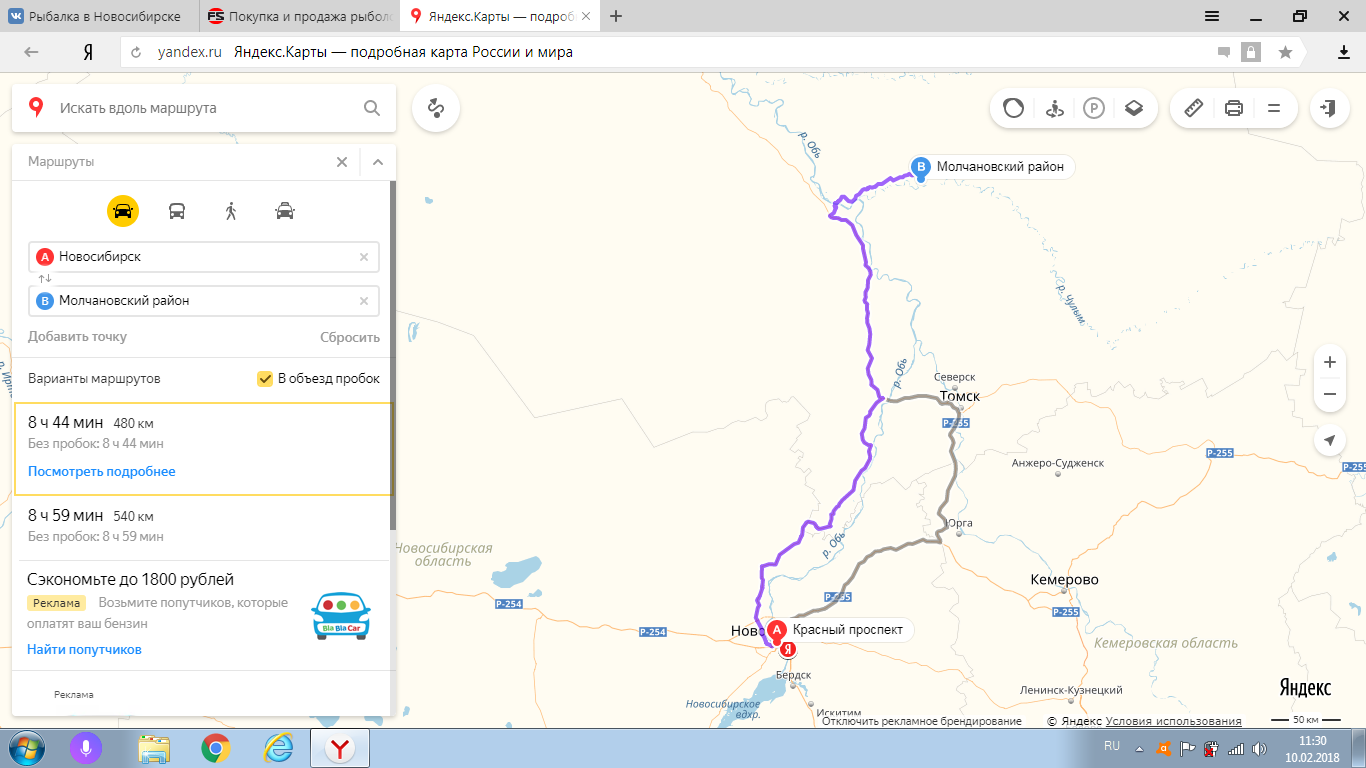
Task: Activate the ruler distance tool
Action: click(x=1193, y=108)
